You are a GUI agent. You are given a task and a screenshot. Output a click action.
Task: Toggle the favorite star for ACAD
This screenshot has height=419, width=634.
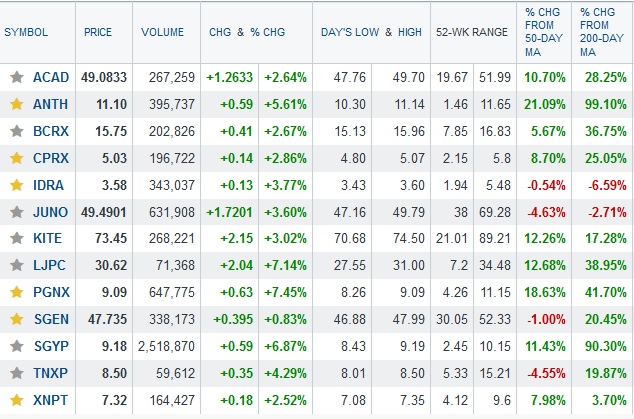coord(17,77)
